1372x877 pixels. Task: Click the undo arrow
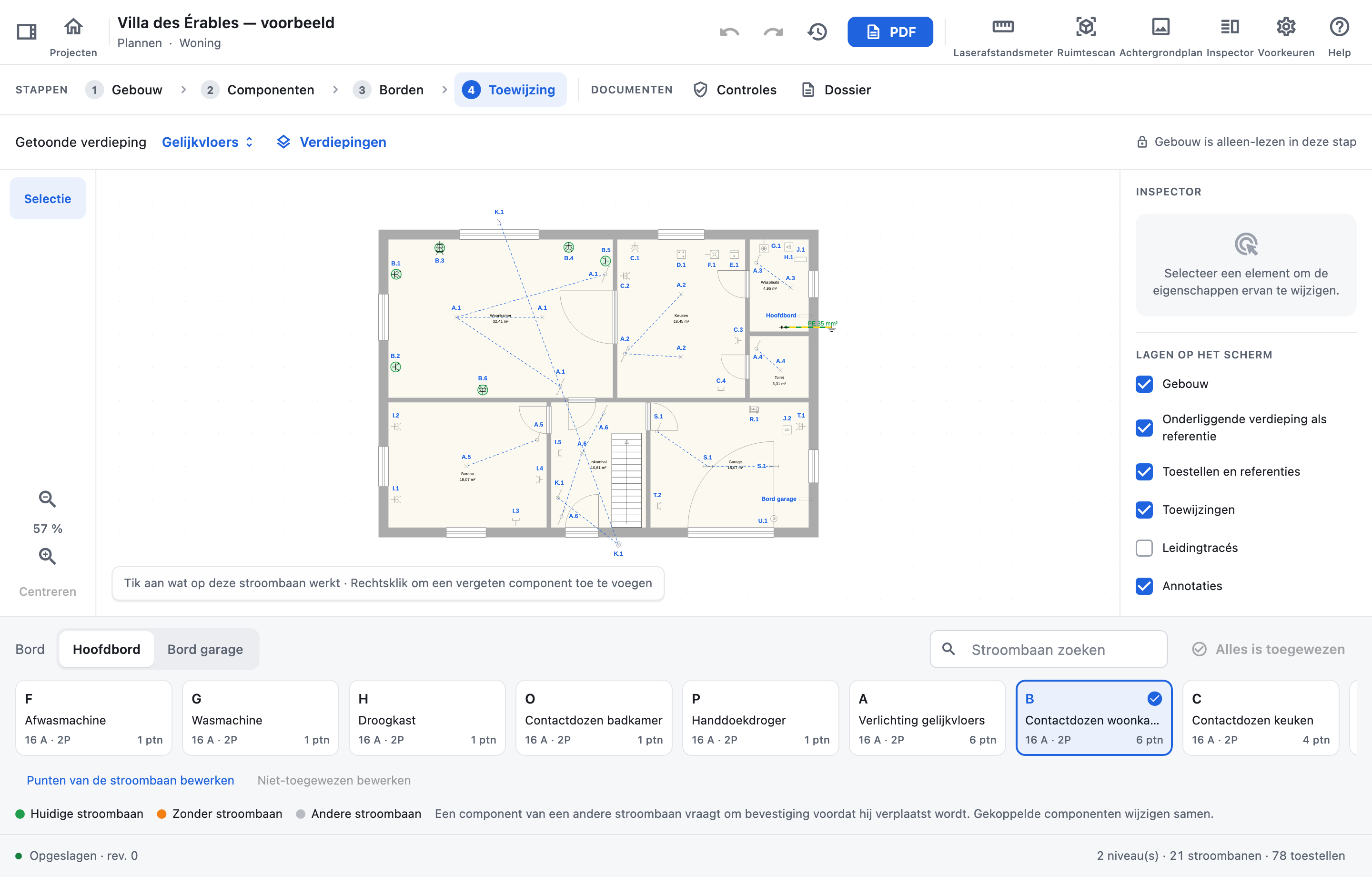click(x=729, y=32)
